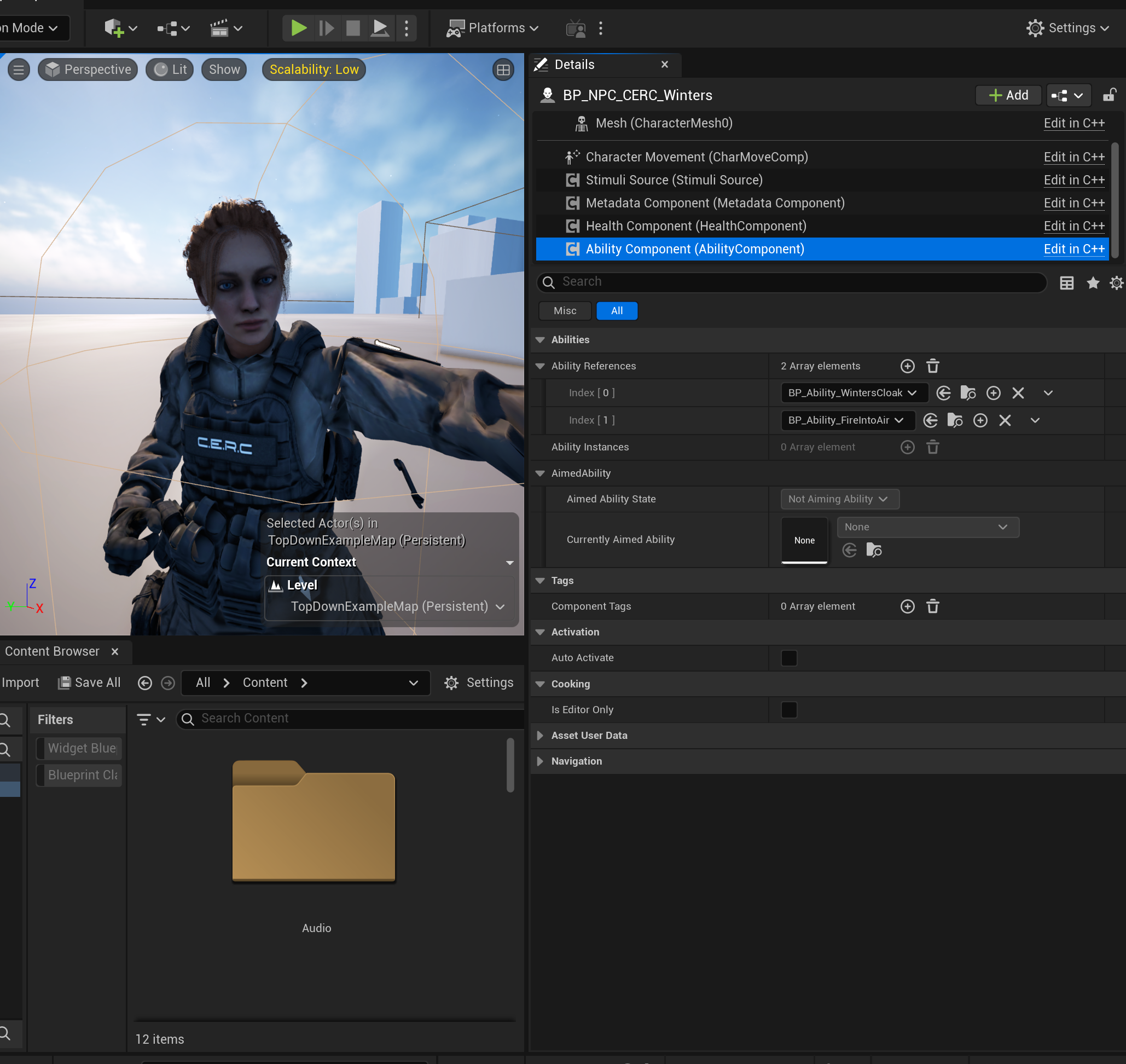Click the favorites star icon in Details
The image size is (1126, 1064).
coord(1093,282)
